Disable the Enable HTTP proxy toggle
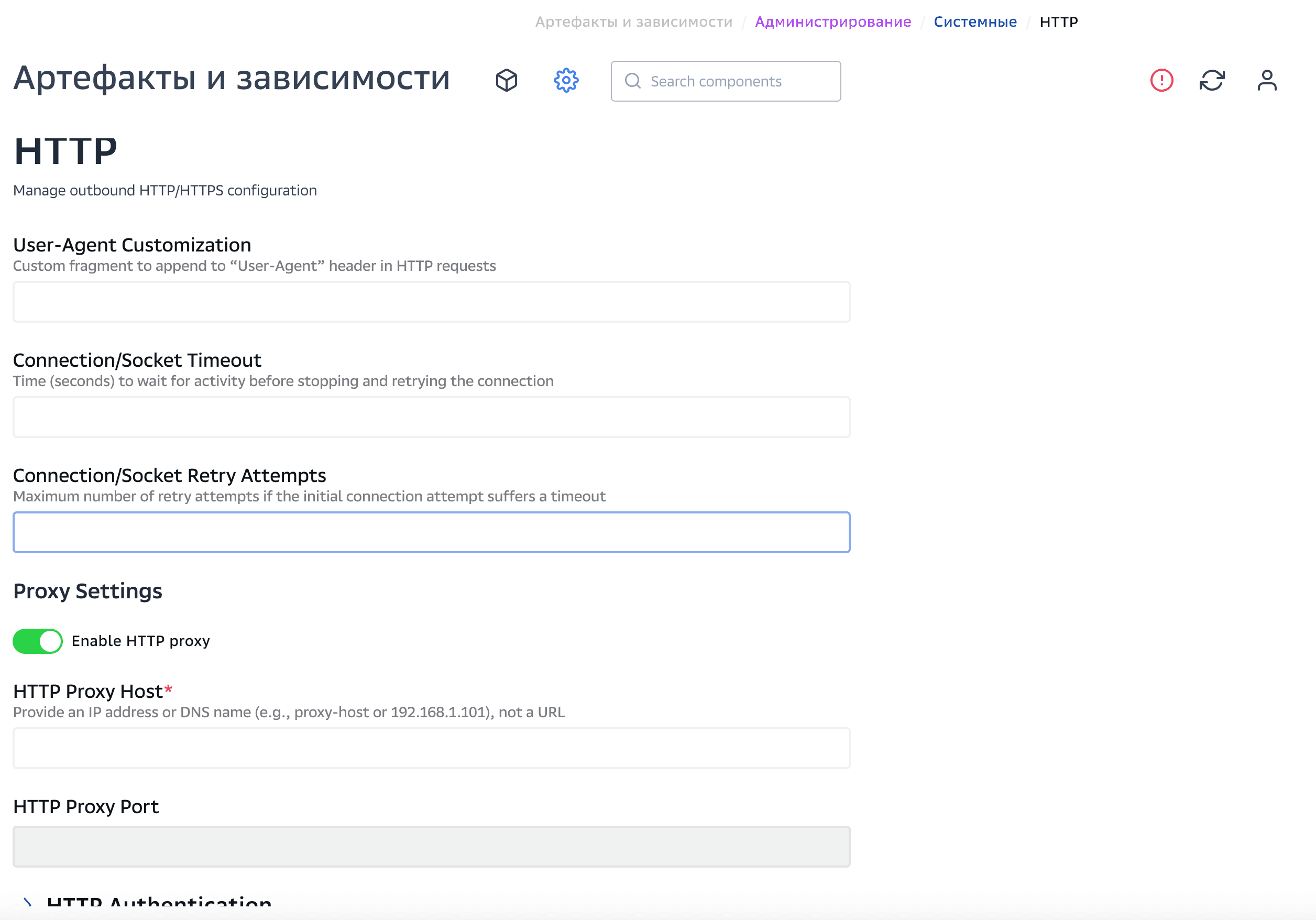 point(37,641)
